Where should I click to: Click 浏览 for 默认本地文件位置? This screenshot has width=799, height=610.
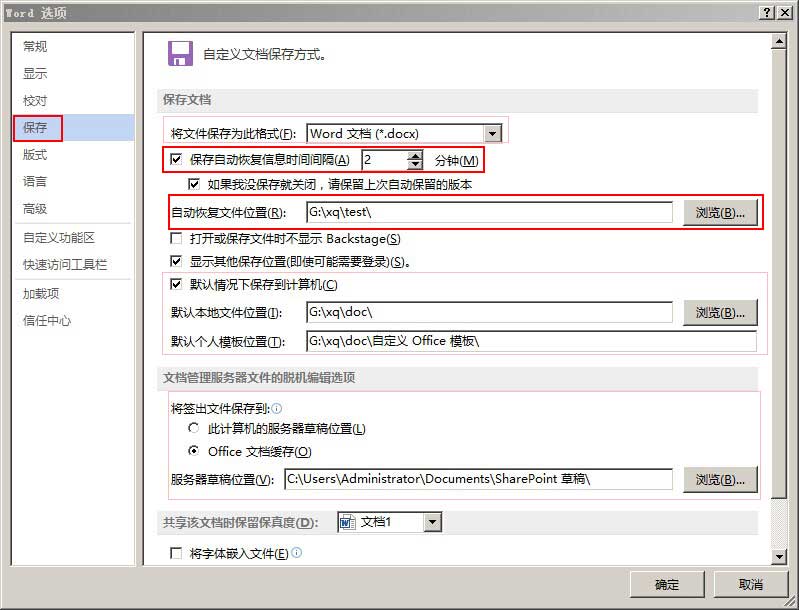coord(720,312)
